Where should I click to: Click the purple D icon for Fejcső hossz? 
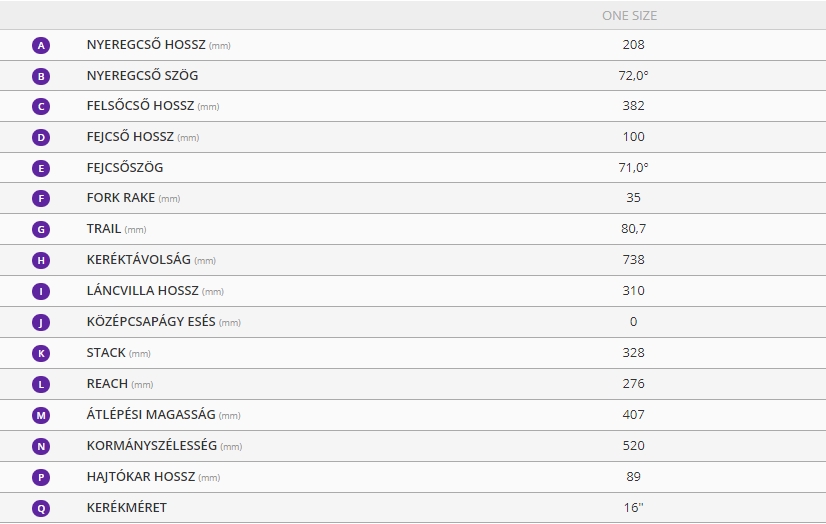41,137
